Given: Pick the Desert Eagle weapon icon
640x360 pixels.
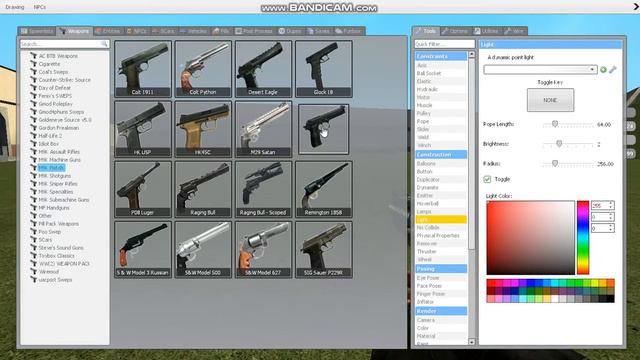Looking at the screenshot, I should point(263,69).
